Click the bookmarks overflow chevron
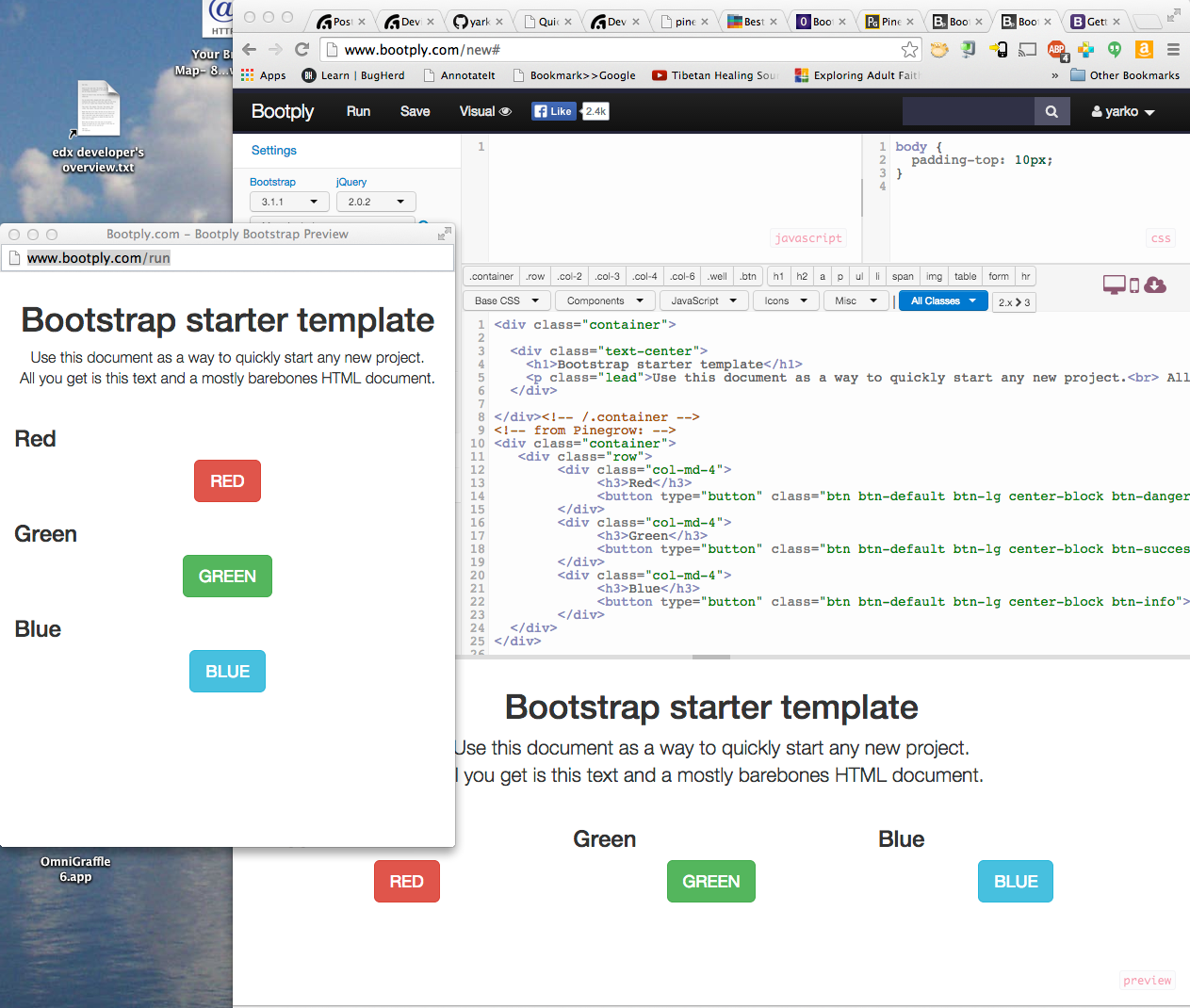The image size is (1190, 1008). [1054, 75]
